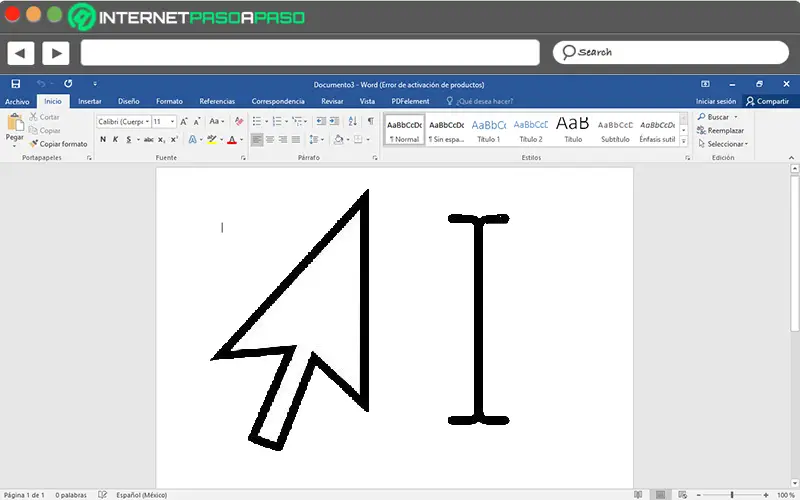Viewport: 800px width, 500px height.
Task: Open the Aa change case menu
Action: [x=216, y=121]
